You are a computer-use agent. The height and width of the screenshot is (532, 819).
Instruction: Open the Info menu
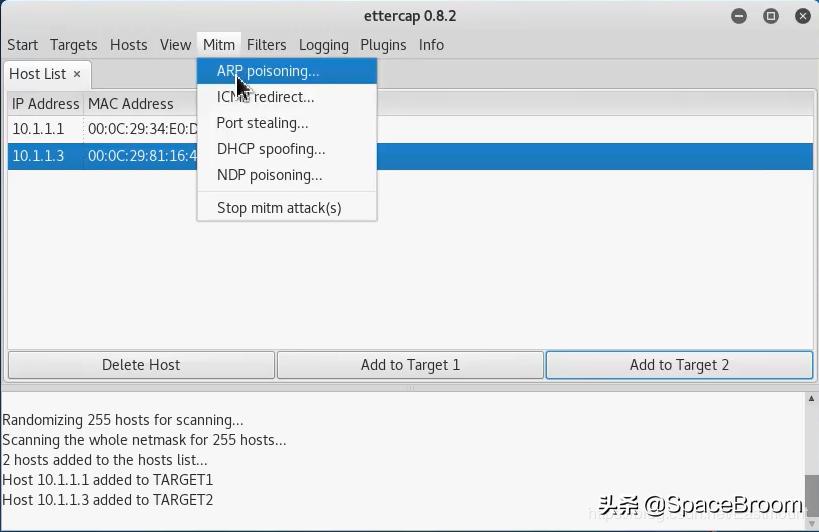[431, 45]
